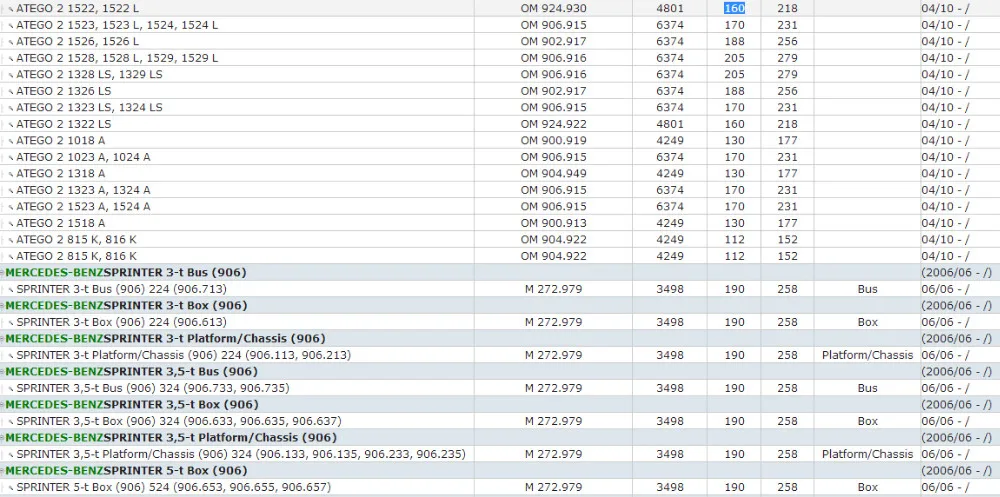Click the arrow icon beside ATEGO 2 1318 A

(11, 175)
